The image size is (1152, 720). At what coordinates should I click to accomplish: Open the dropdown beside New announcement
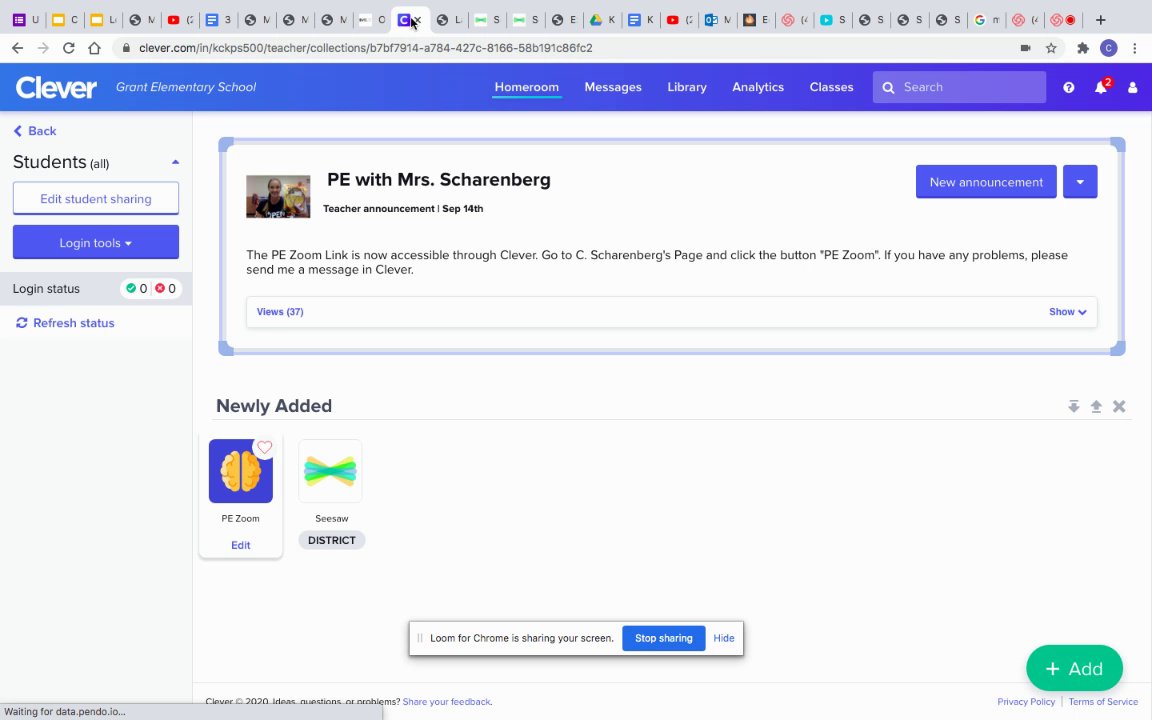pos(1080,181)
